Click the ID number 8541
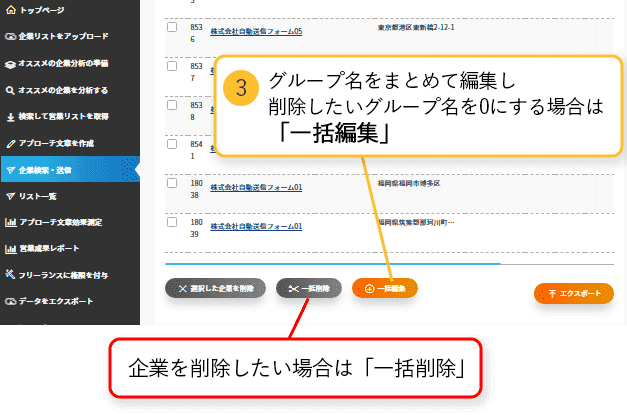Image resolution: width=627 pixels, height=415 pixels. click(x=196, y=150)
